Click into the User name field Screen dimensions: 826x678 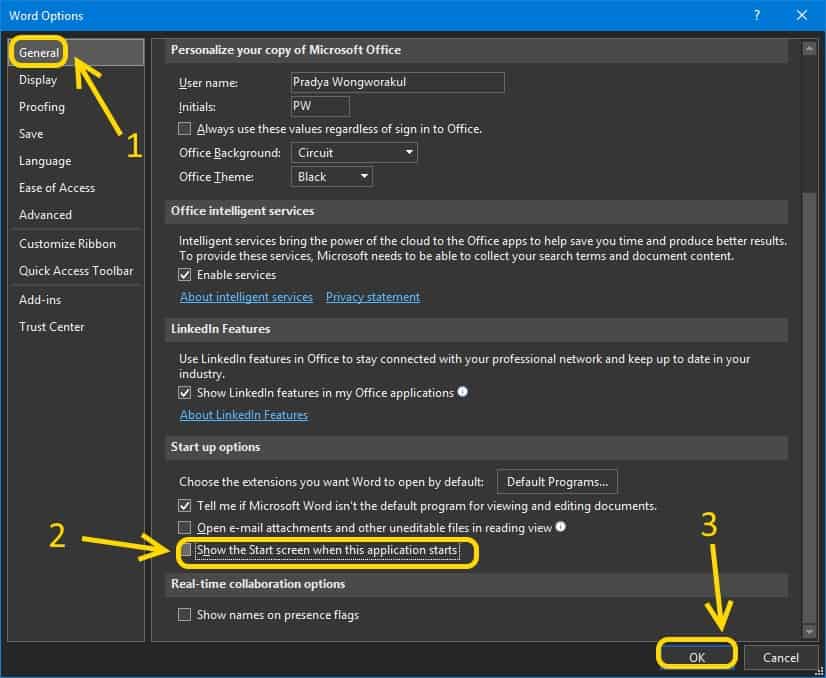tap(397, 82)
